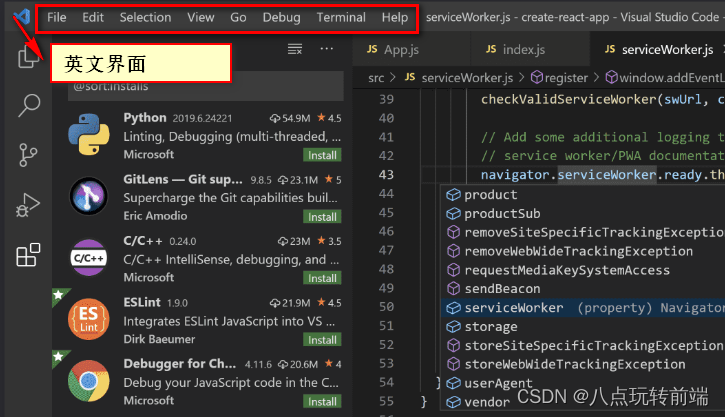Select serviceWorker property suggestion

[583, 308]
